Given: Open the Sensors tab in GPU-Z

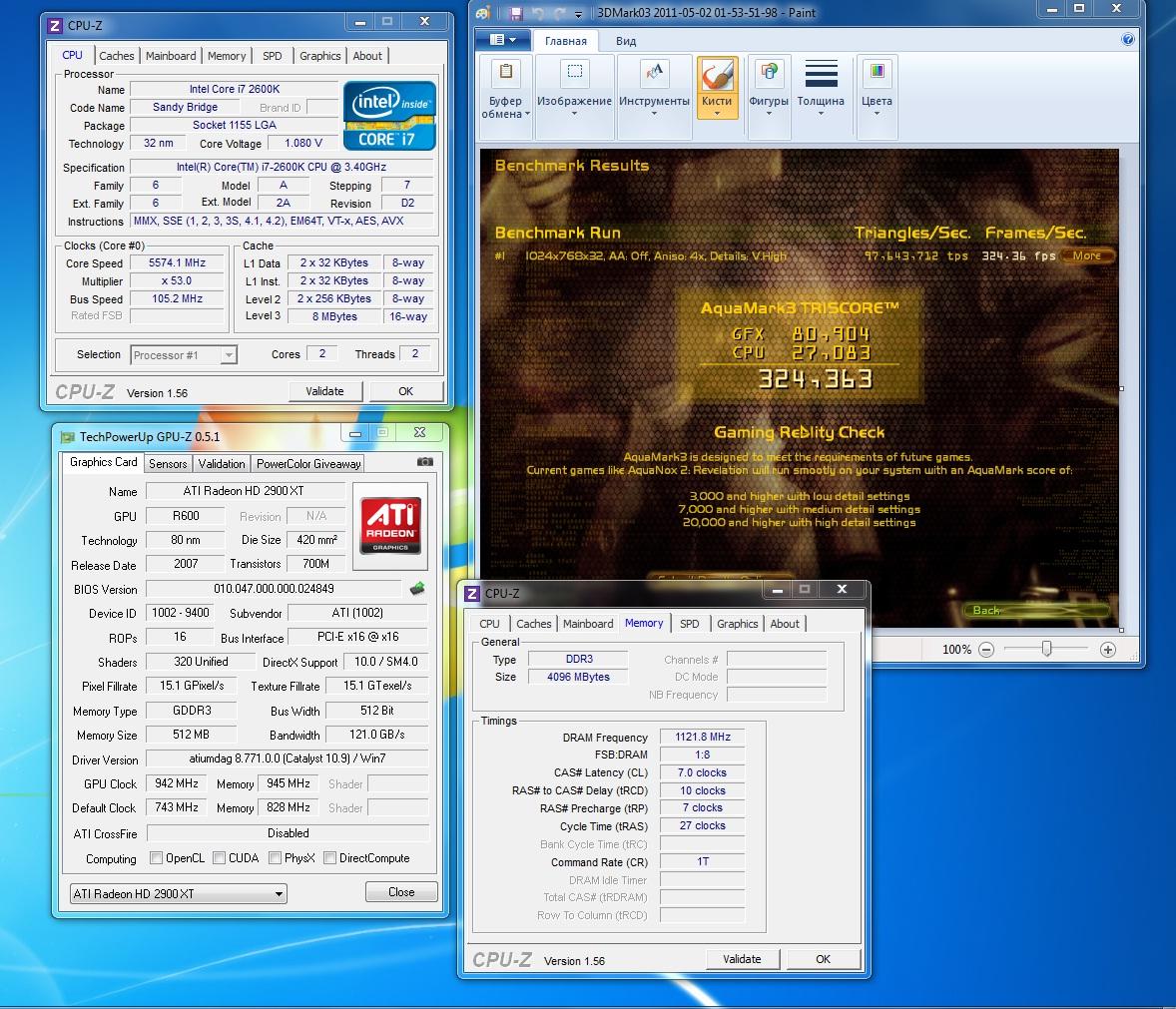Looking at the screenshot, I should (x=168, y=464).
